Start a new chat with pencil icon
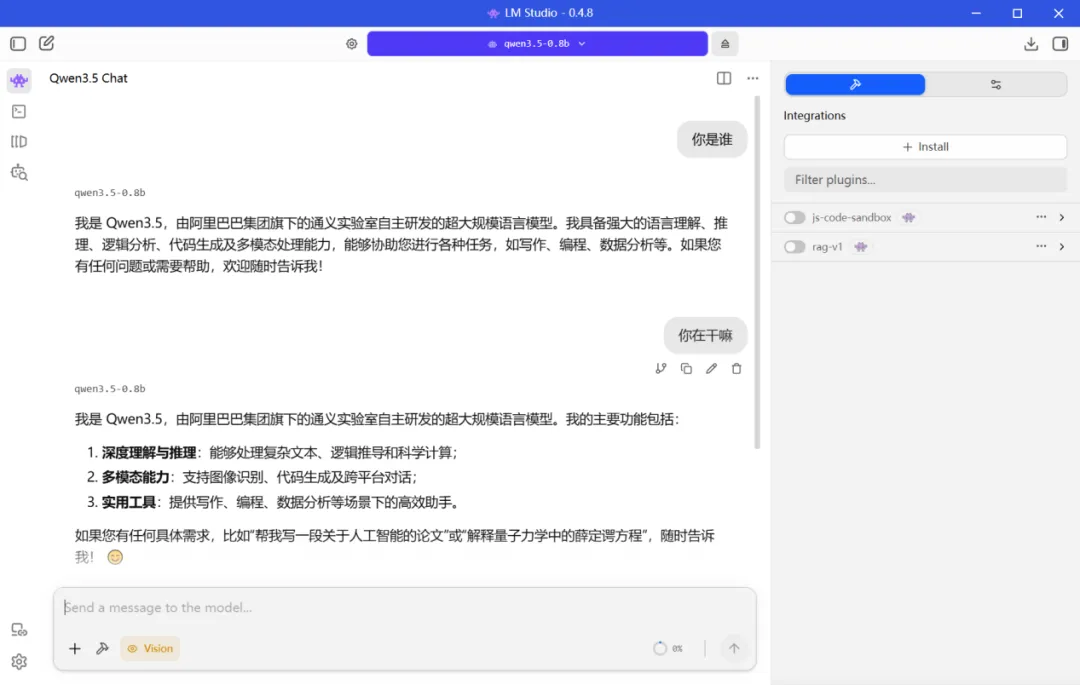Screen dimensions: 1080x685 pos(46,43)
